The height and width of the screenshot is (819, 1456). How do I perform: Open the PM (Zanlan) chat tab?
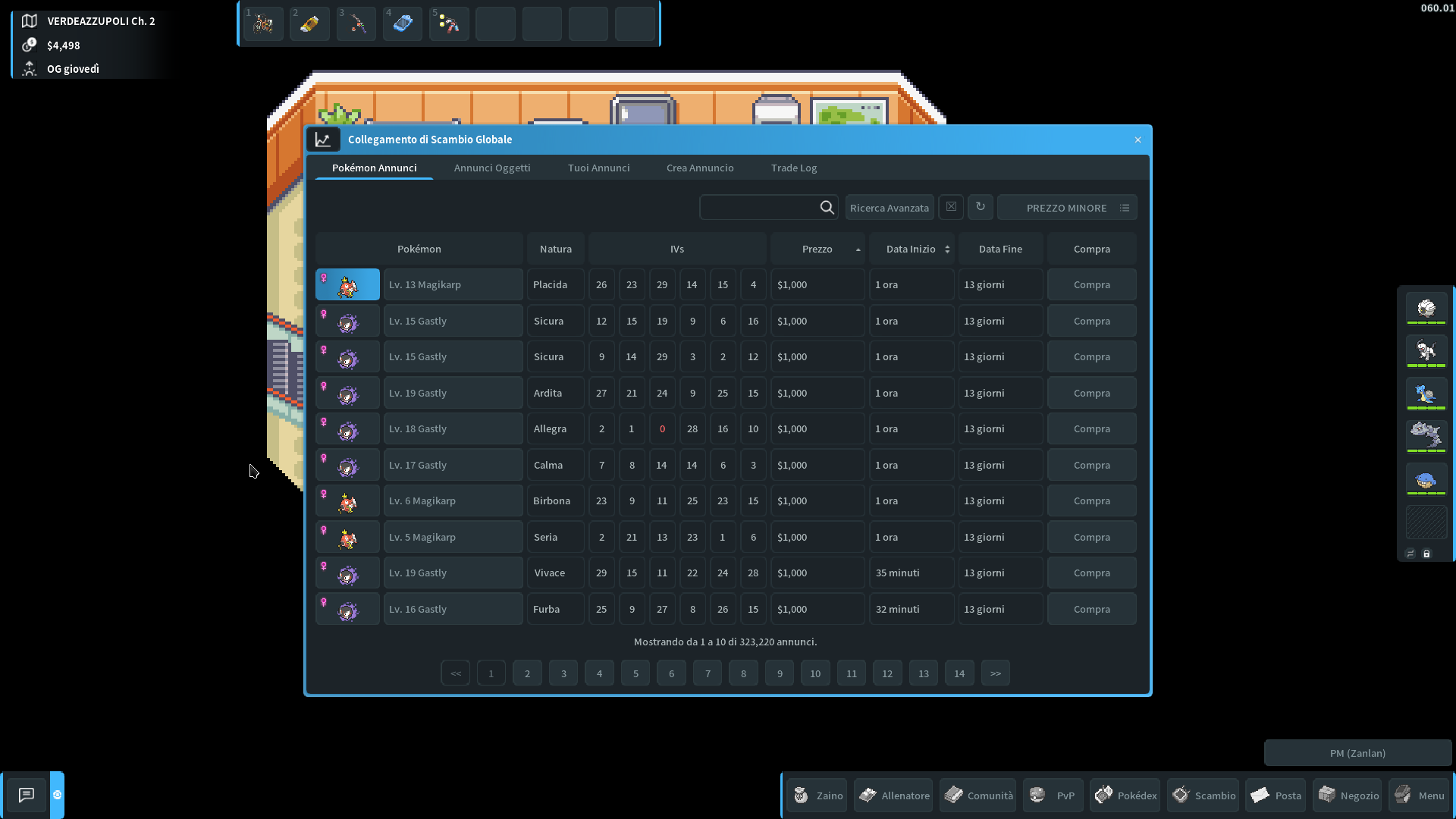(1357, 753)
